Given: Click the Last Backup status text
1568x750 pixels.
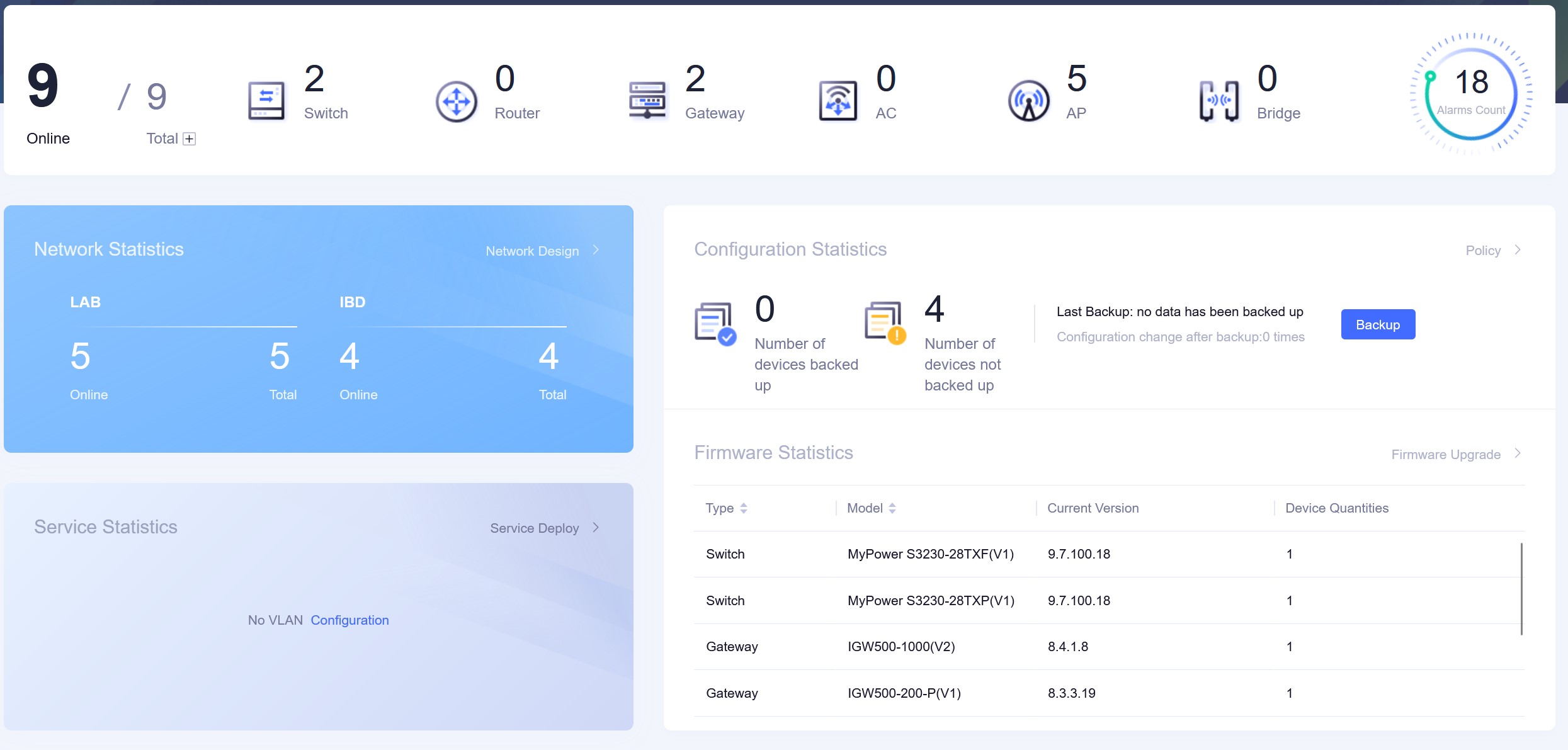Looking at the screenshot, I should click(x=1180, y=312).
